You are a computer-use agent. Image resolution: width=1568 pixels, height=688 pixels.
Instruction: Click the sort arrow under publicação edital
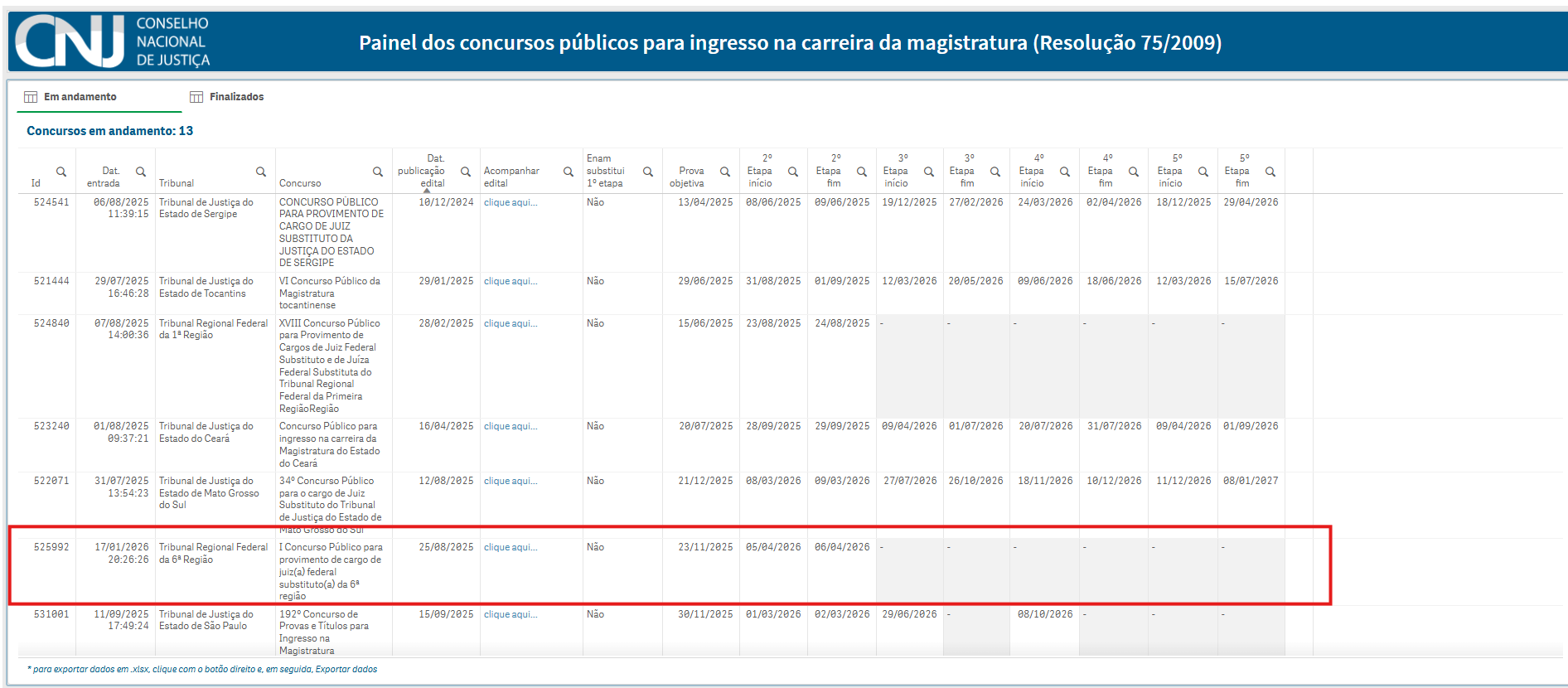pyautogui.click(x=427, y=191)
